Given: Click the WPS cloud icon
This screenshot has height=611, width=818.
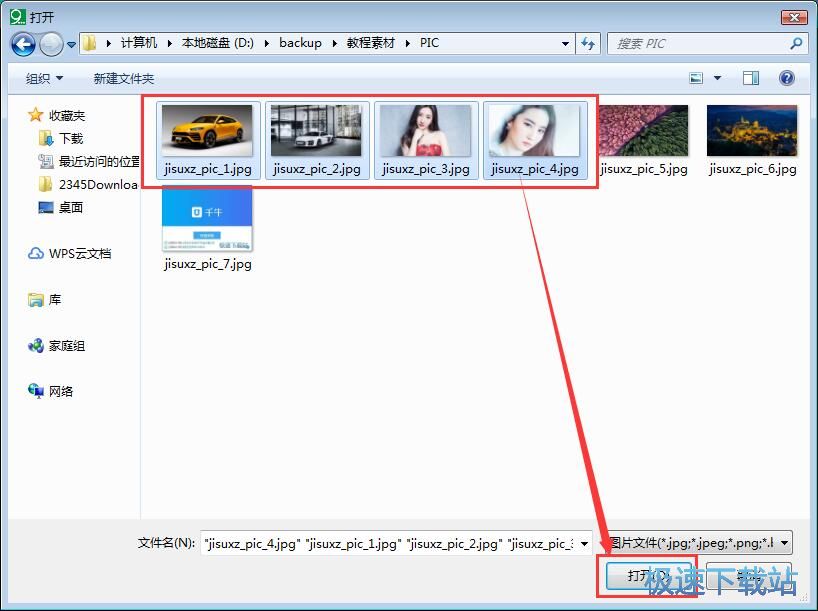Looking at the screenshot, I should [35, 254].
